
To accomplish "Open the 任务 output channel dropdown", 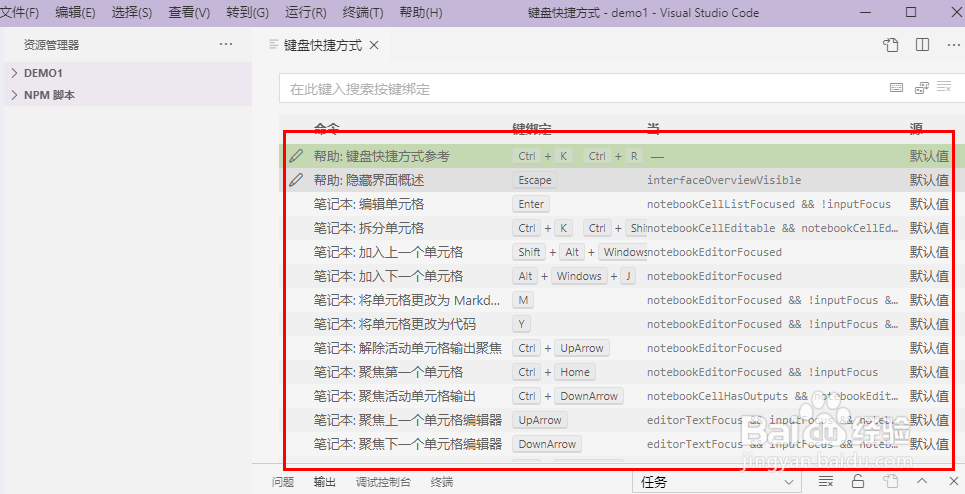I will [717, 482].
